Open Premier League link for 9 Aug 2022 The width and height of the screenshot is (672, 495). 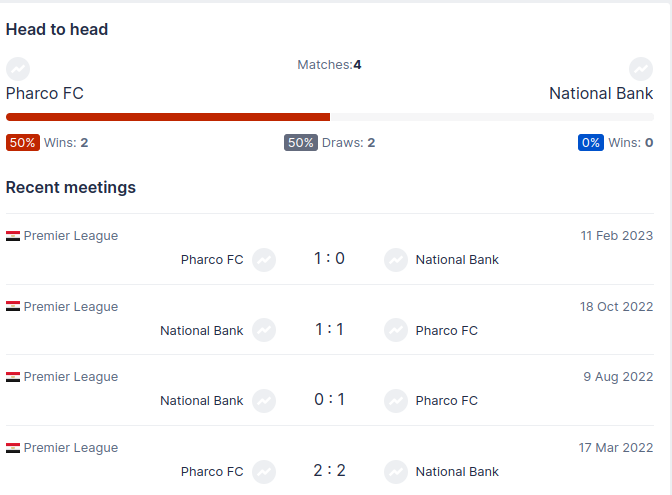(x=70, y=377)
